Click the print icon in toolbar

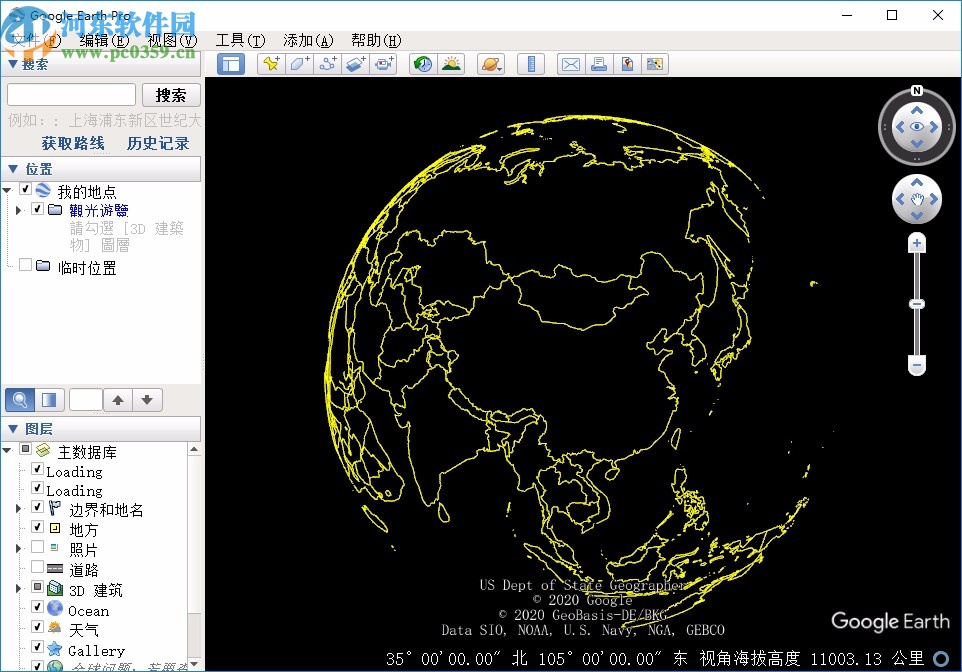tap(598, 64)
